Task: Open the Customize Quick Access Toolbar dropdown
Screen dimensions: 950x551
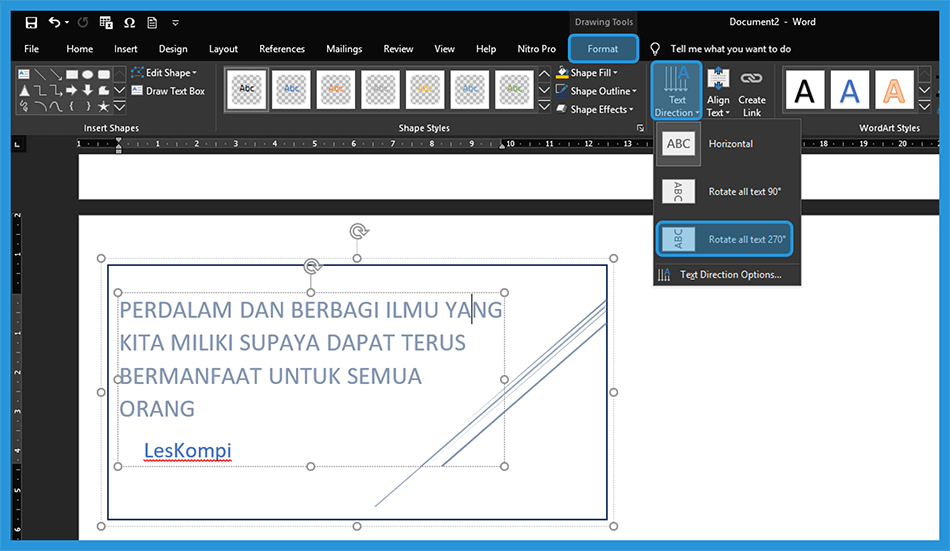Action: [175, 23]
